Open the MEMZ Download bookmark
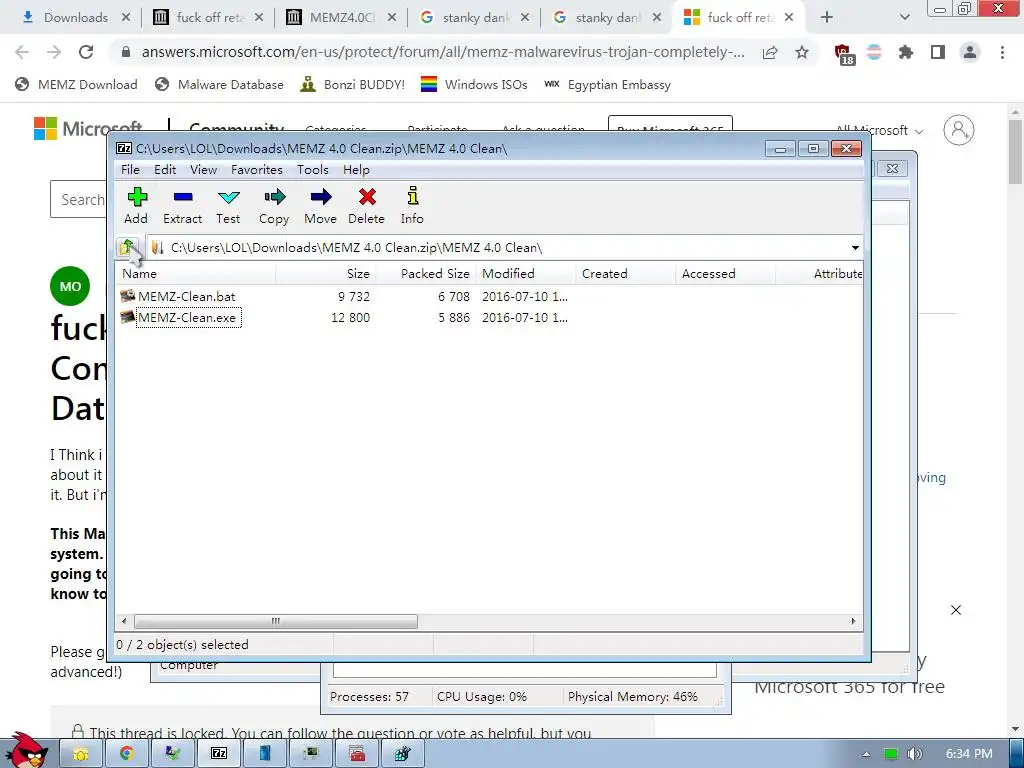The width and height of the screenshot is (1024, 768). tap(76, 84)
